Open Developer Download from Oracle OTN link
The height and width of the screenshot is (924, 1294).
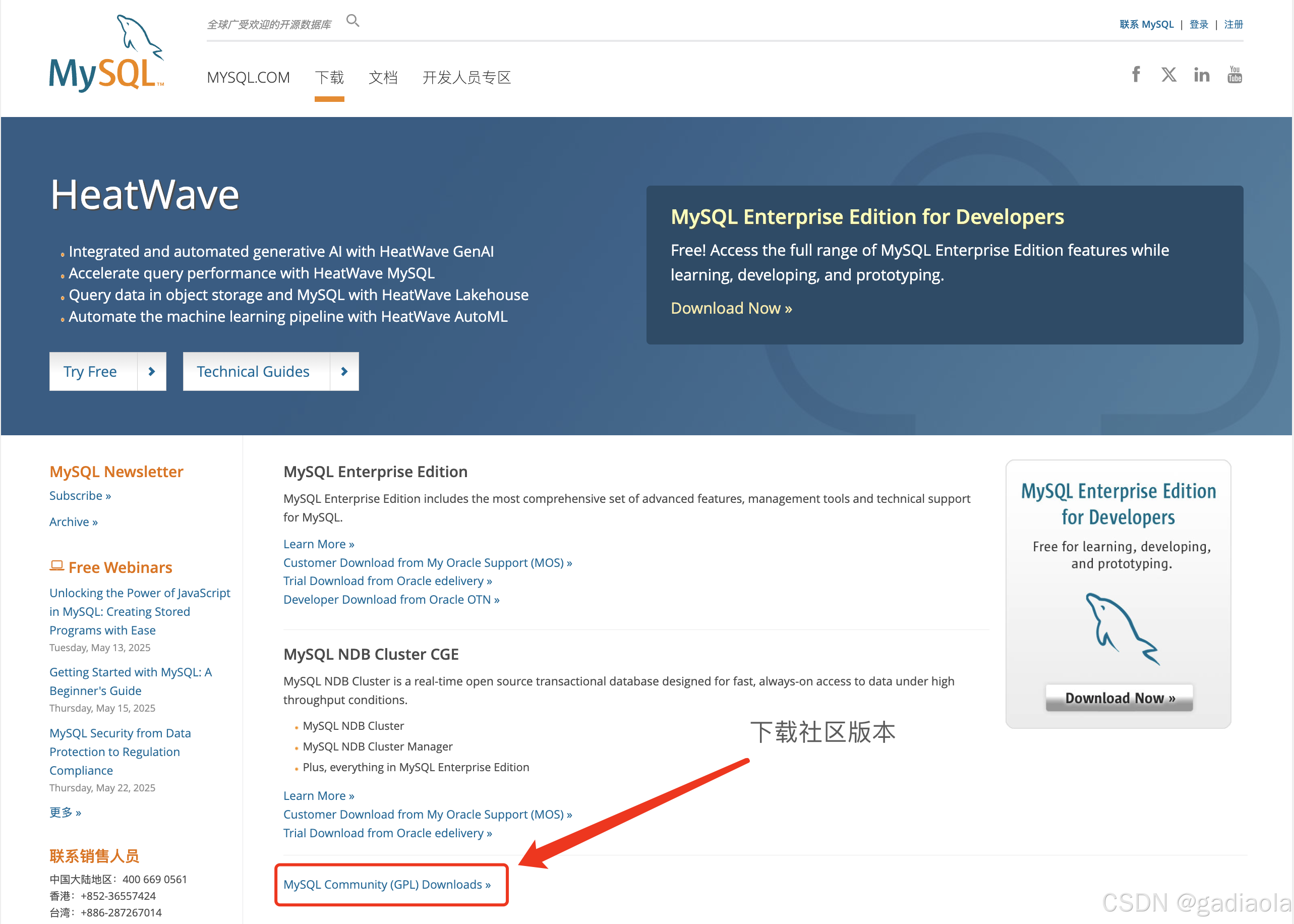tap(391, 600)
